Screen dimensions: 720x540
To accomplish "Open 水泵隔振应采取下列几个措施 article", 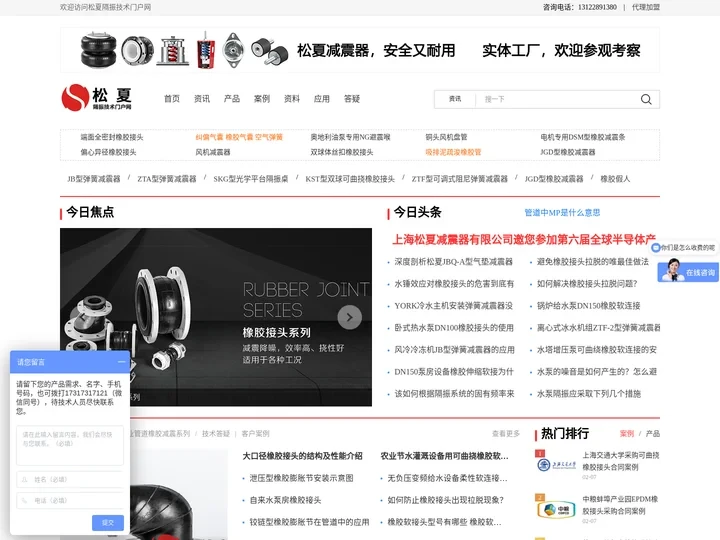I will point(589,394).
